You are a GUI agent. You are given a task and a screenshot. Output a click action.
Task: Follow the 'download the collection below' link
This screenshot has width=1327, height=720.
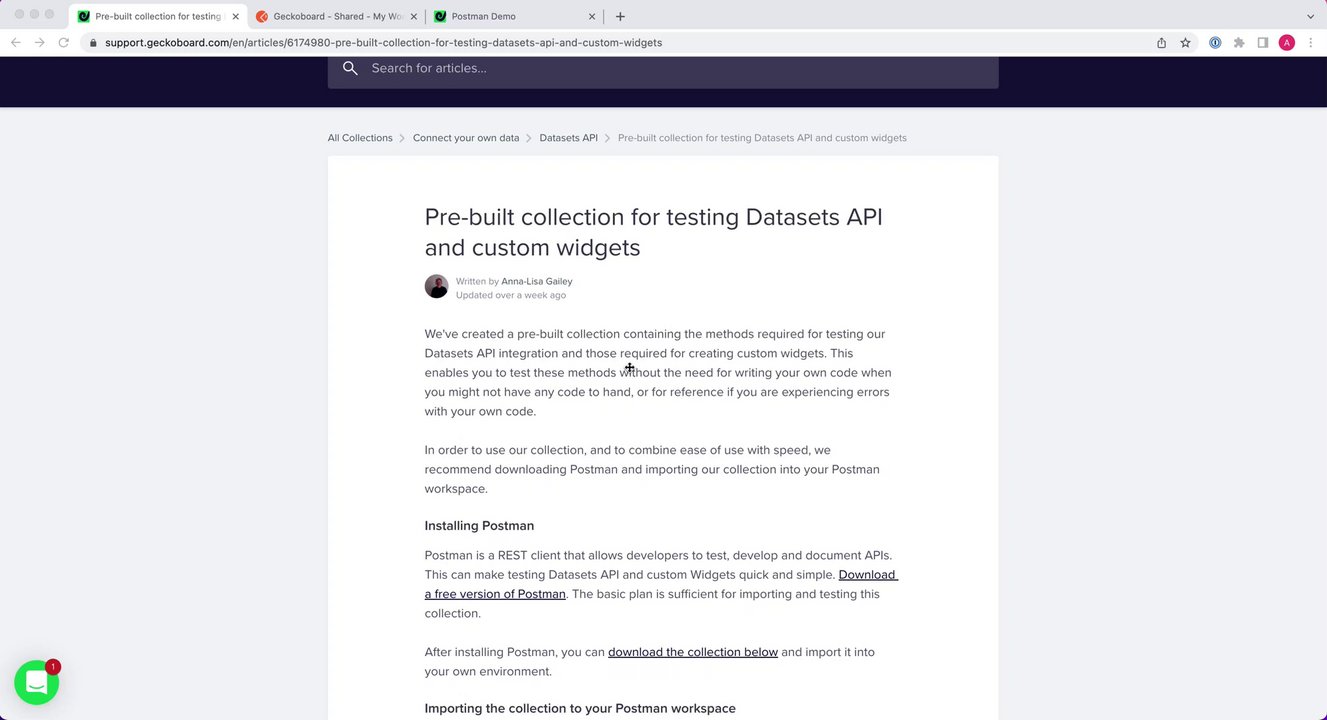(x=692, y=652)
